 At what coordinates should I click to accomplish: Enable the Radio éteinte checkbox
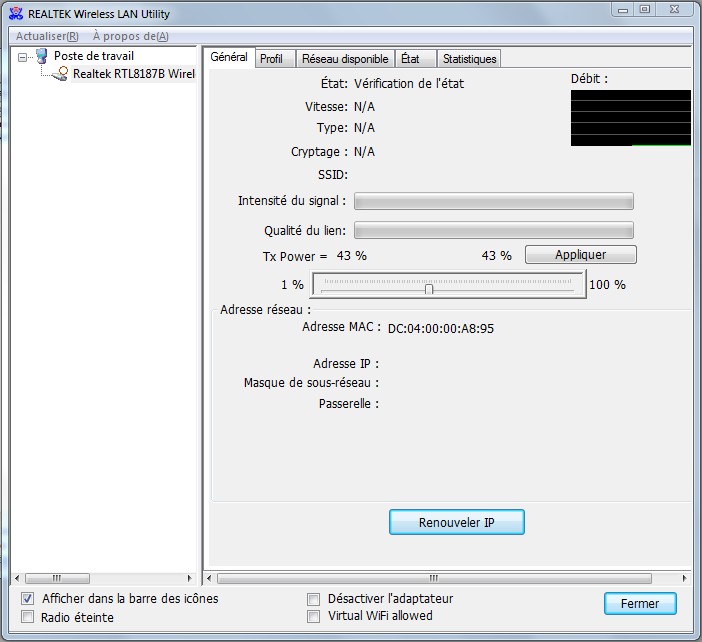click(x=28, y=617)
